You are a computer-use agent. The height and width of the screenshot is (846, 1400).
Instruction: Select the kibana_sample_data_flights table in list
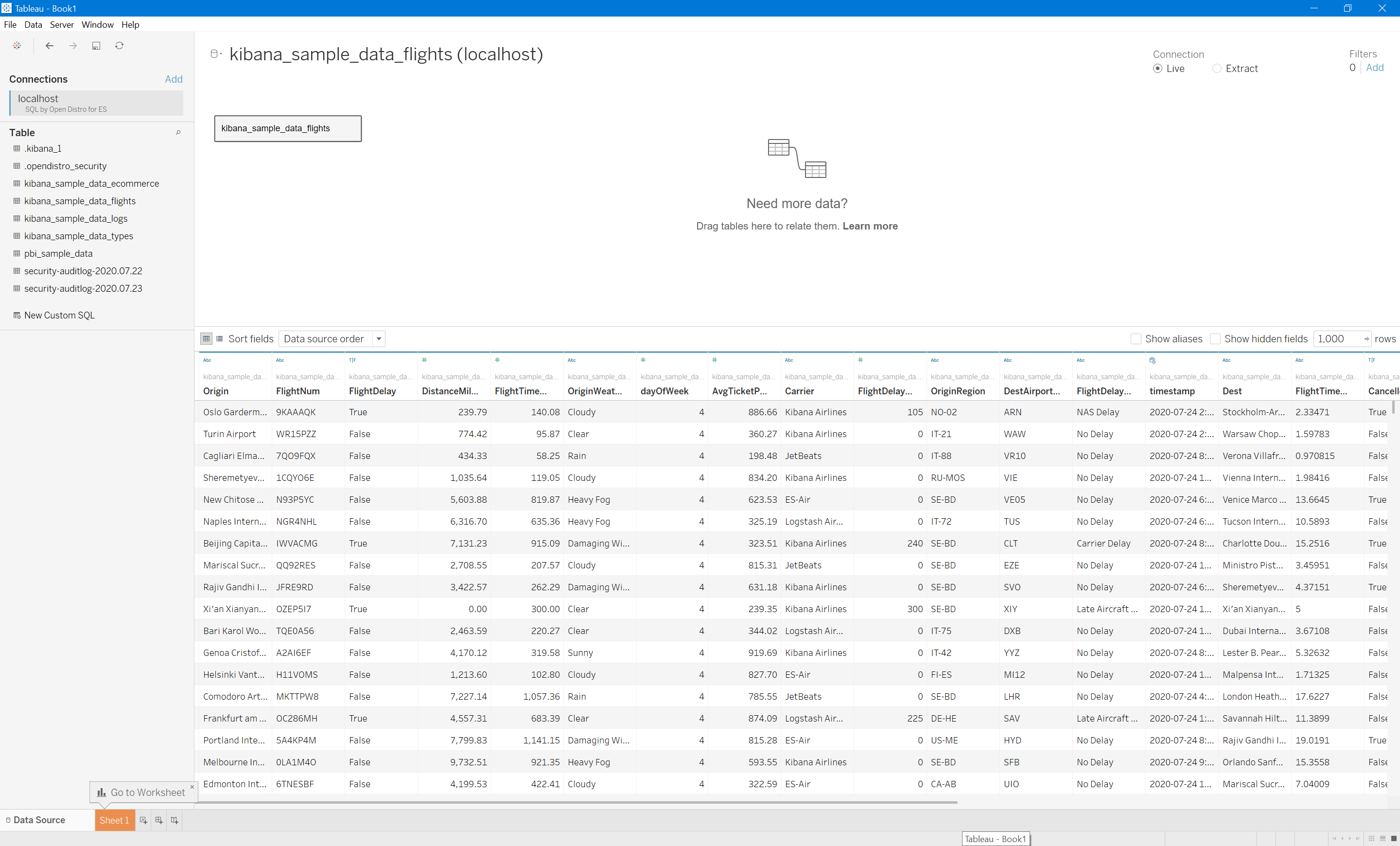80,201
